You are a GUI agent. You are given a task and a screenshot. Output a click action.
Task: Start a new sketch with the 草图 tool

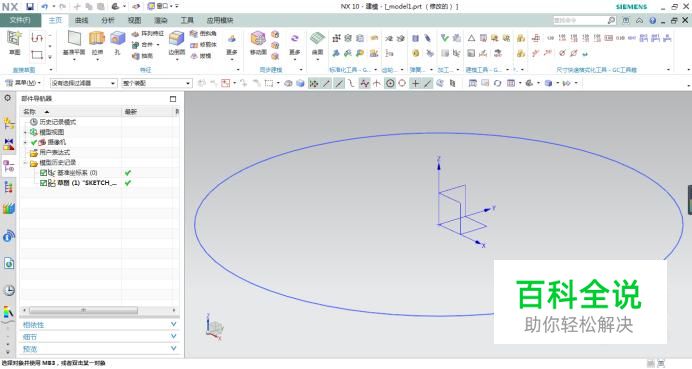point(15,43)
